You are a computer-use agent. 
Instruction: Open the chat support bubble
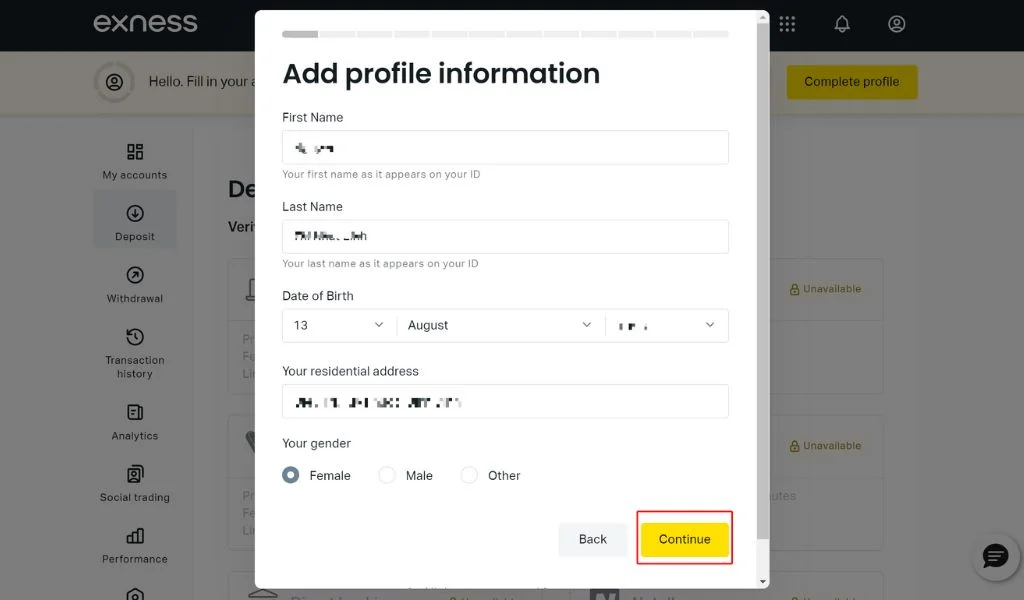pyautogui.click(x=995, y=556)
